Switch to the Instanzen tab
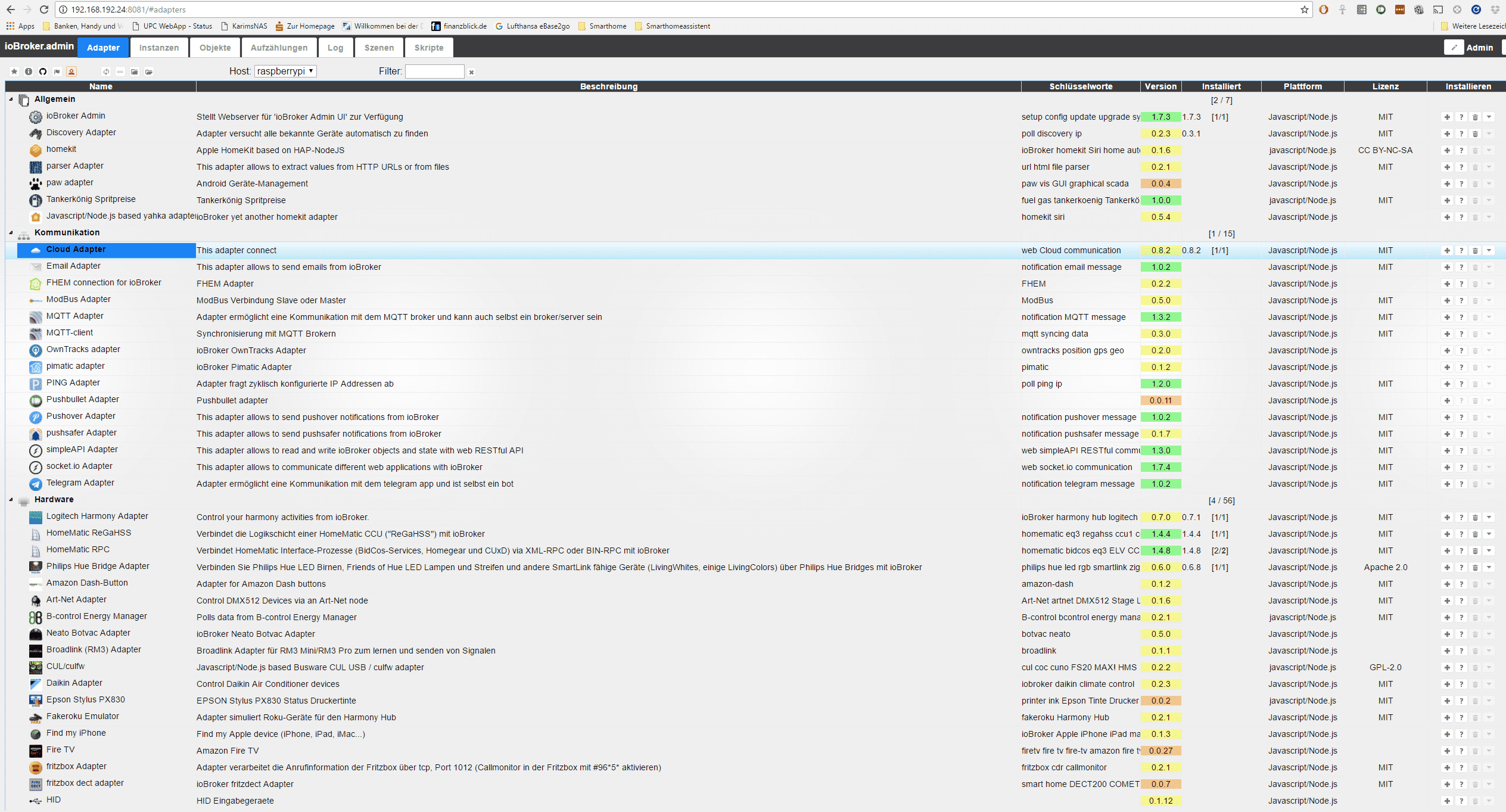Image resolution: width=1506 pixels, height=812 pixels. (158, 48)
